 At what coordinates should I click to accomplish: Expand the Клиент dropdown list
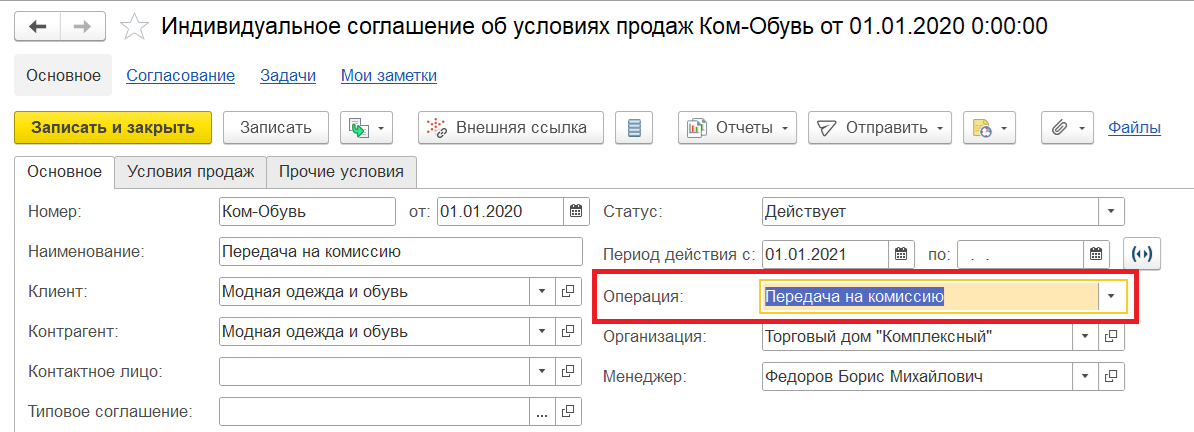[x=542, y=291]
